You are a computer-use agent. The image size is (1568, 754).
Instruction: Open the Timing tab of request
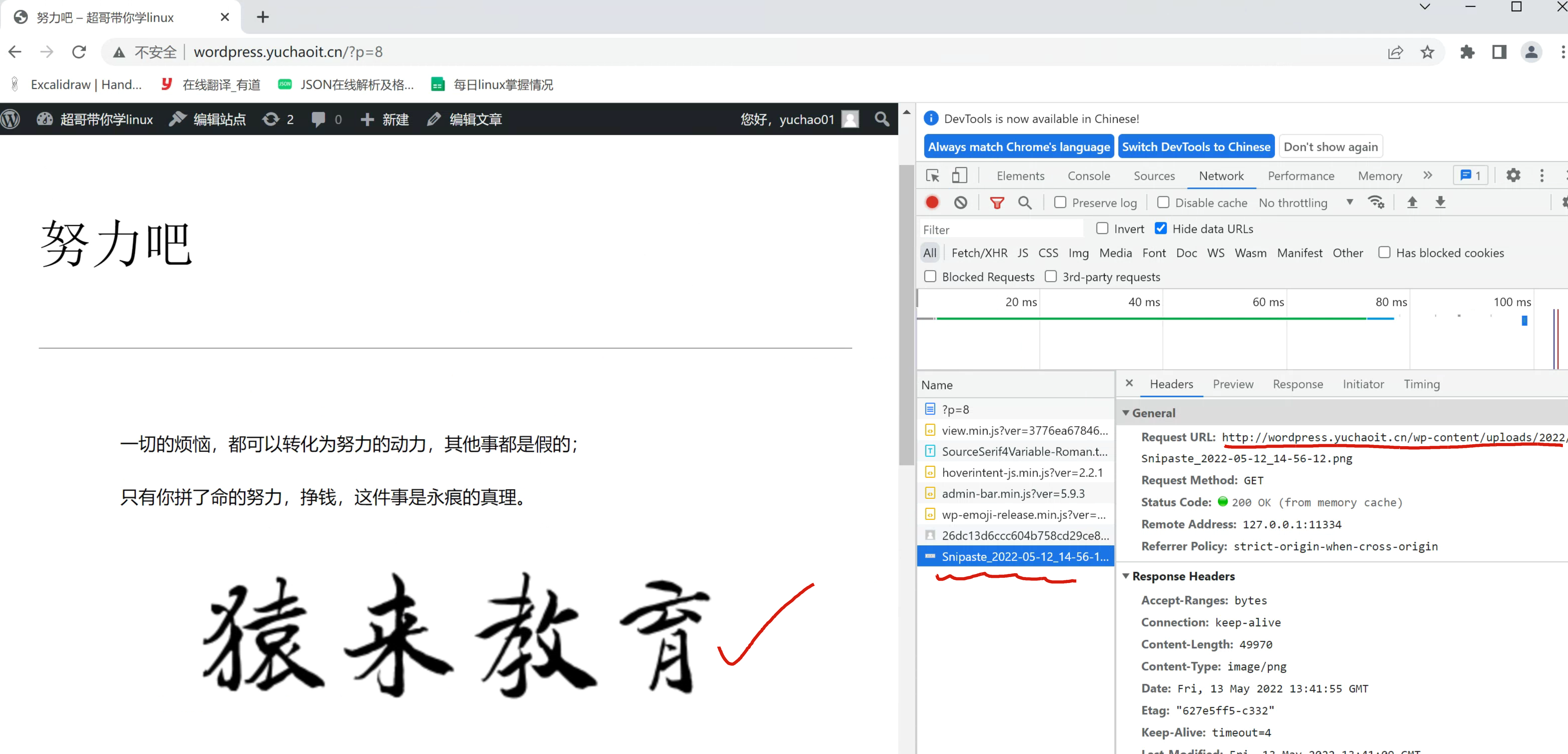click(1421, 384)
